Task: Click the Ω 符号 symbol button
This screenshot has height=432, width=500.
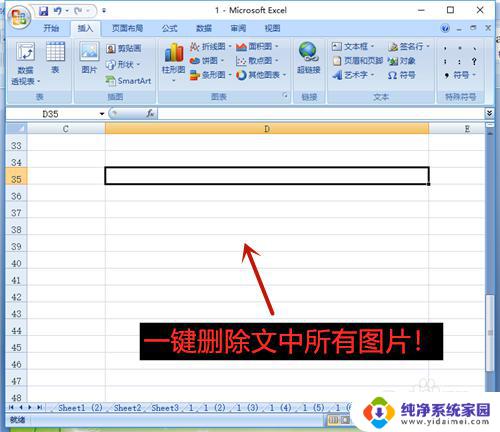Action: tap(402, 75)
